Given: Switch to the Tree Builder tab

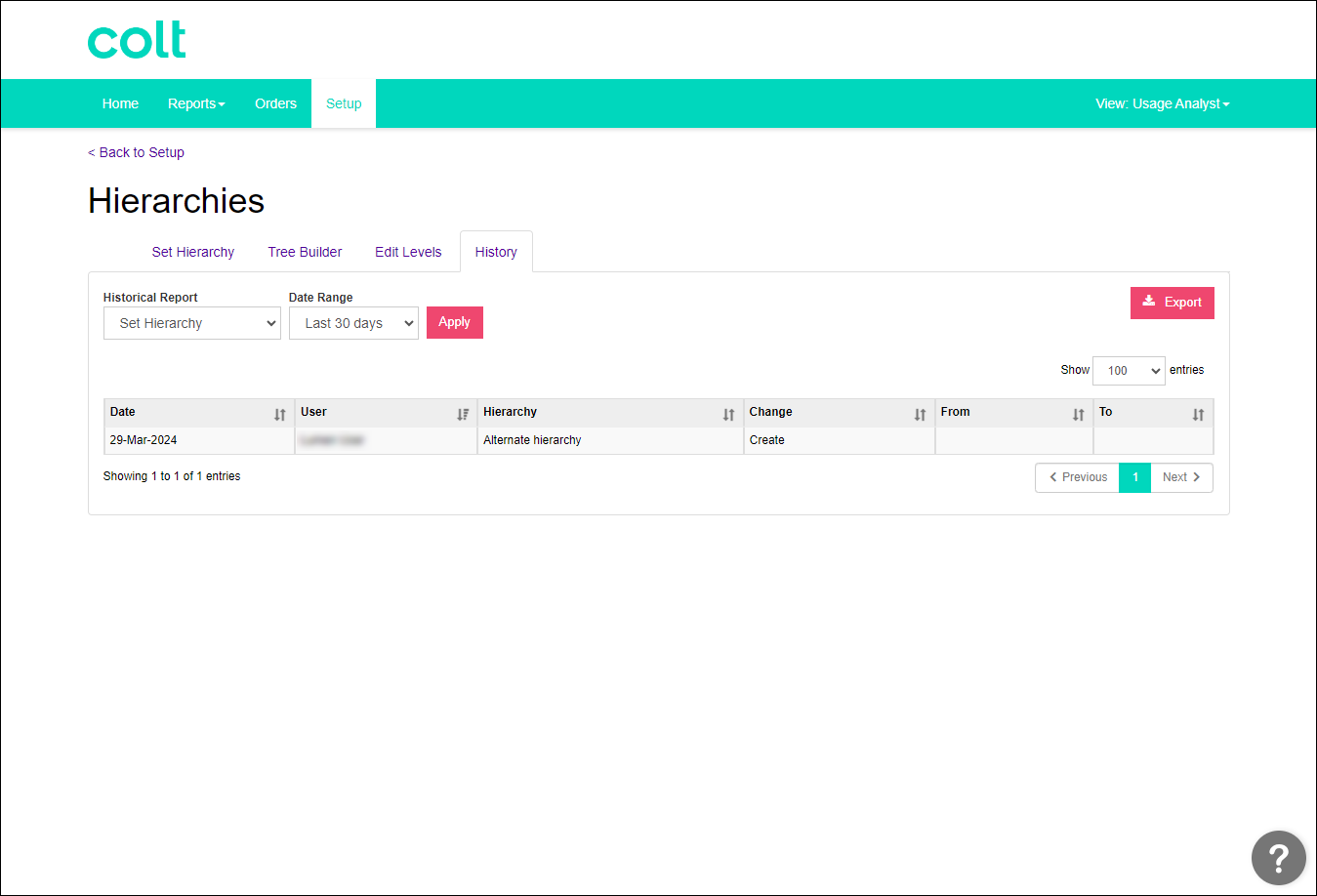Looking at the screenshot, I should tap(305, 252).
